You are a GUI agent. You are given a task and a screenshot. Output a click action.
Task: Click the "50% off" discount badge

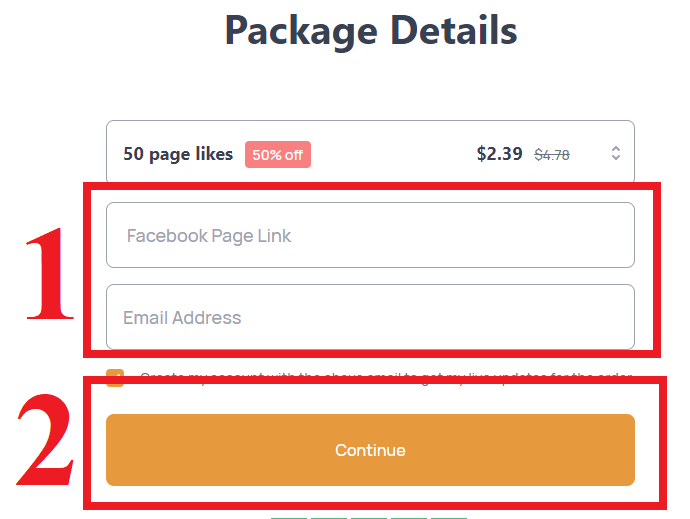click(x=278, y=155)
